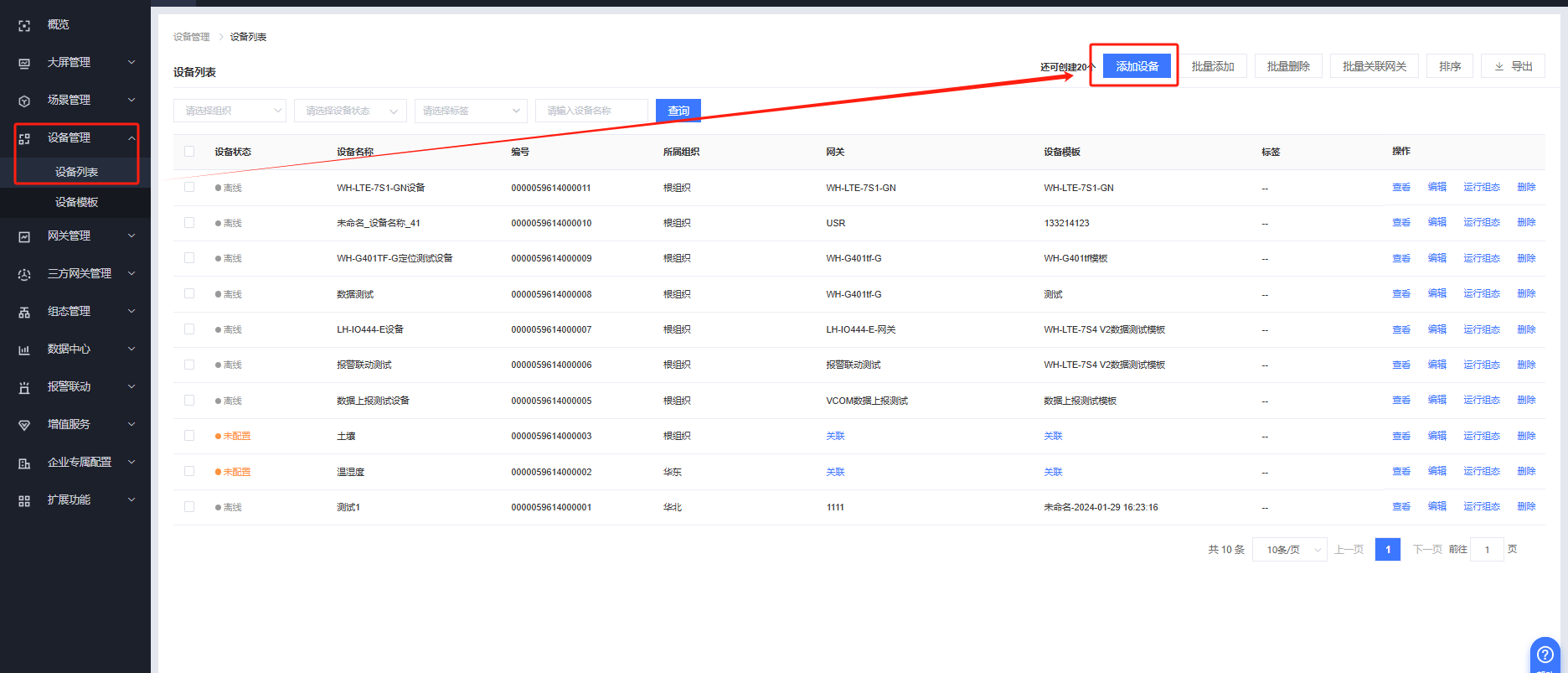
Task: Click the 网关管理 sidebar icon
Action: (24, 237)
